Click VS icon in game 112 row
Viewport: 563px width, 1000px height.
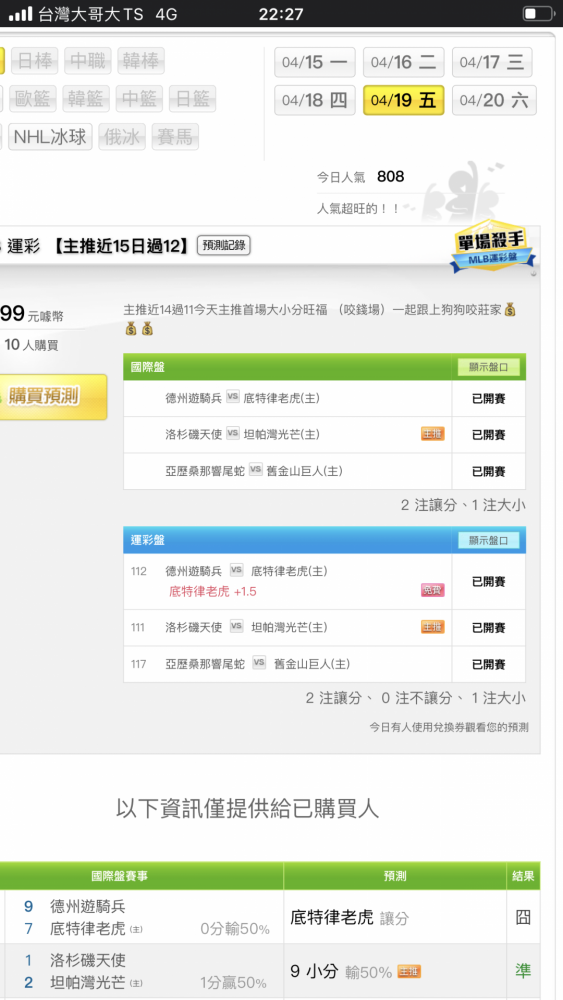(237, 570)
